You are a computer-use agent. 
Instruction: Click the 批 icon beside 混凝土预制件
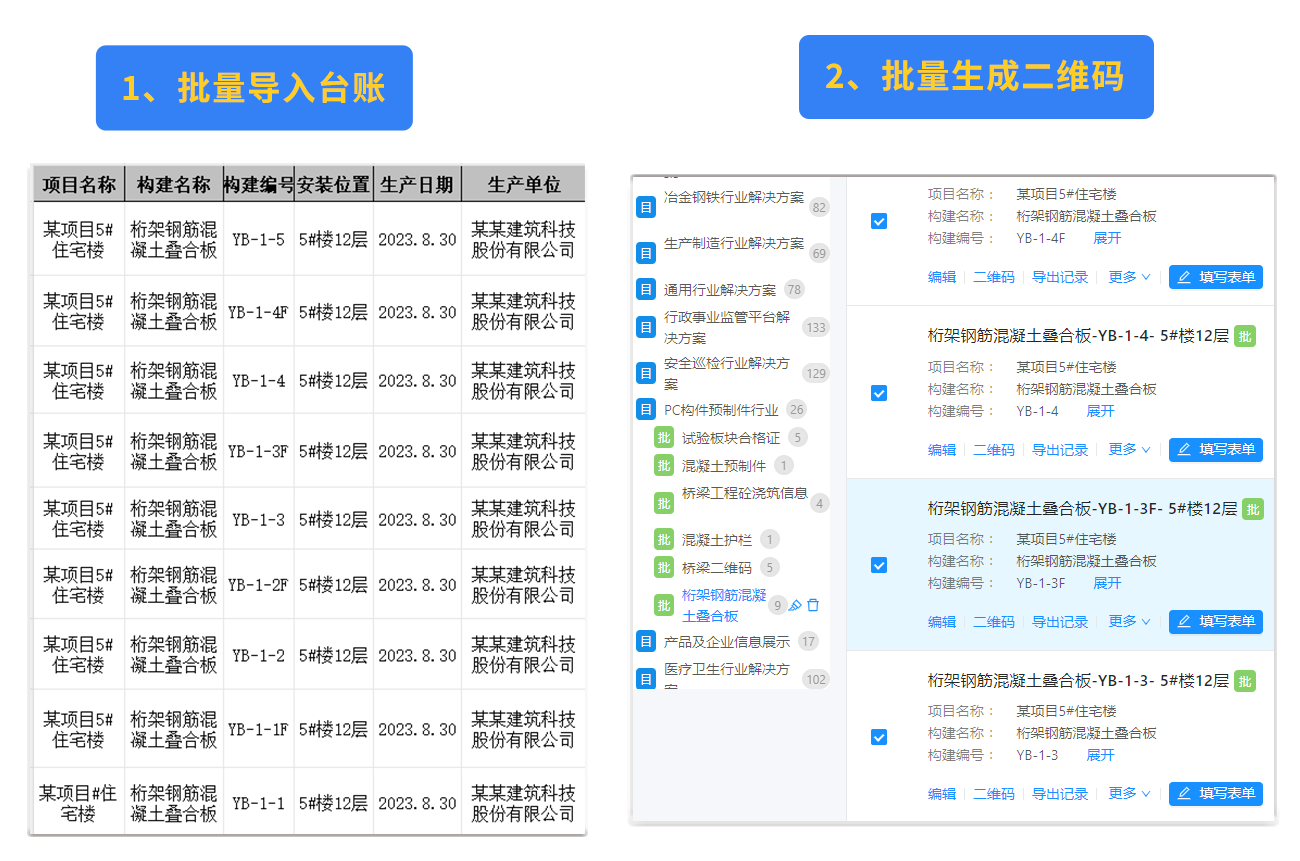point(664,464)
